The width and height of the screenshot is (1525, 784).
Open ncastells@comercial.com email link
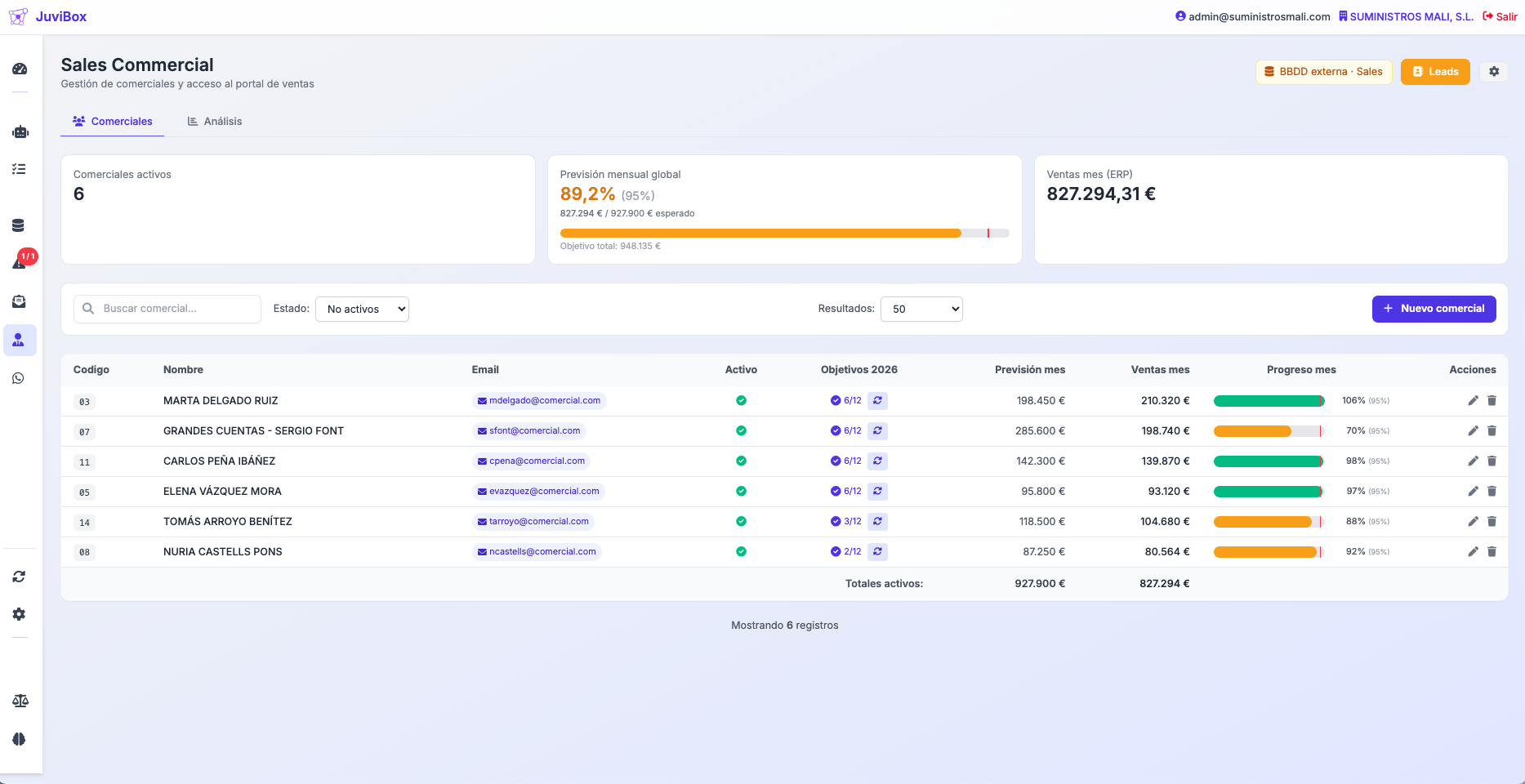537,552
